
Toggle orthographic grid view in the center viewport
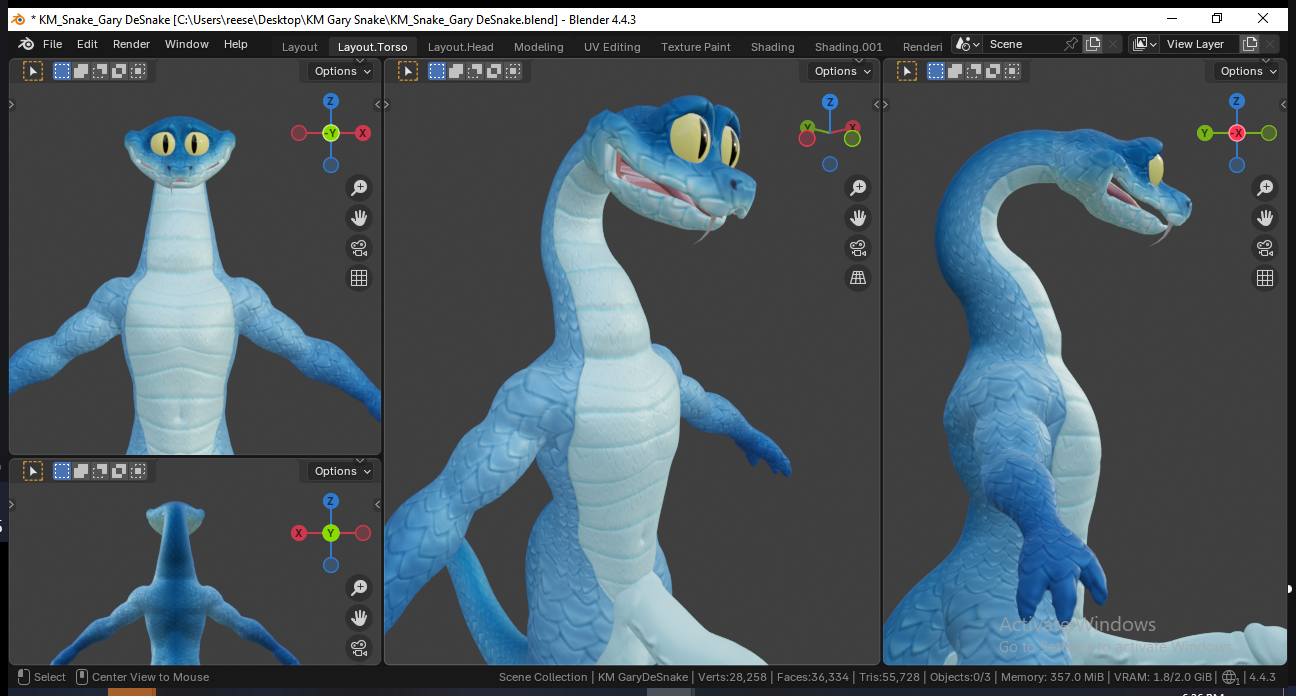(858, 278)
